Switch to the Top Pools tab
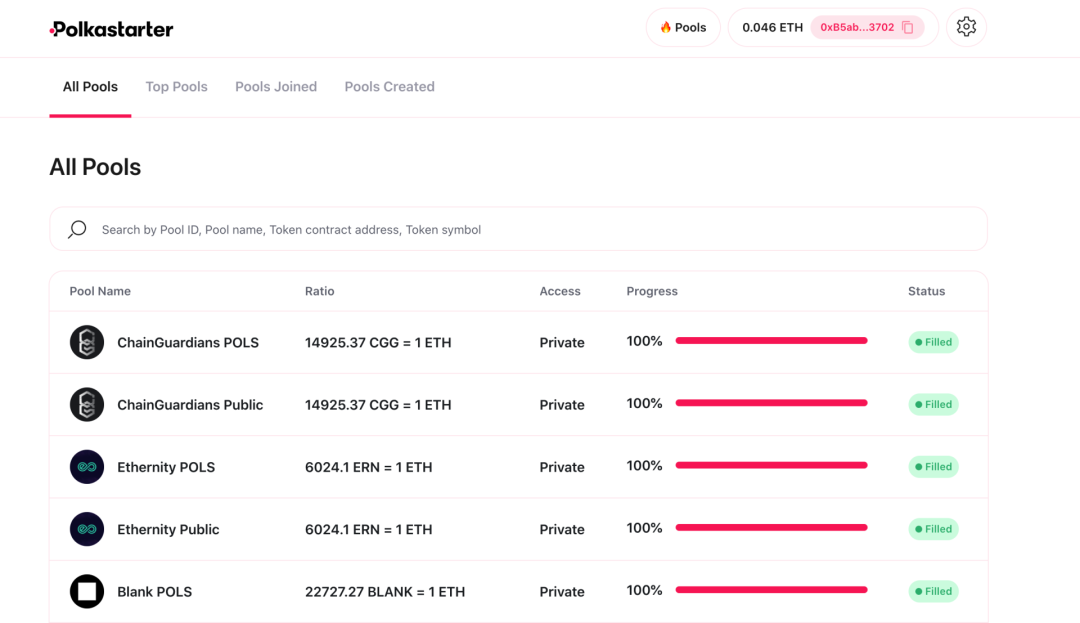Screen dimensions: 1080x623 pos(176,87)
